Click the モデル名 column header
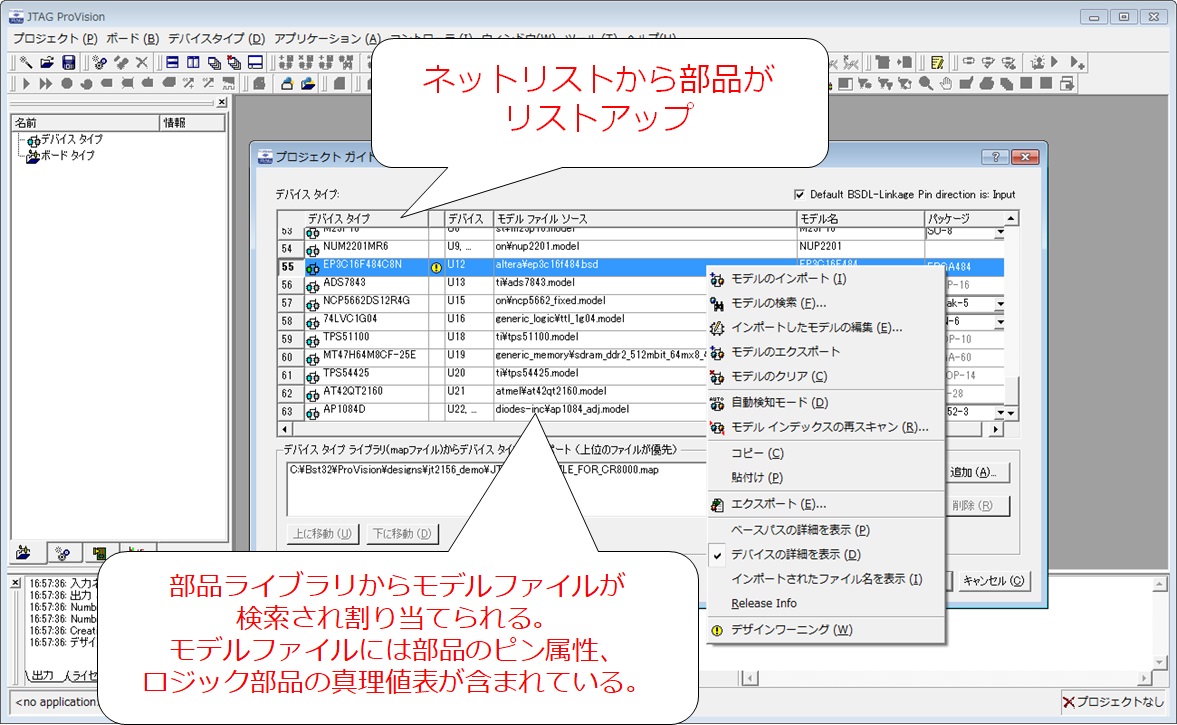This screenshot has height=725, width=1177. click(x=860, y=219)
